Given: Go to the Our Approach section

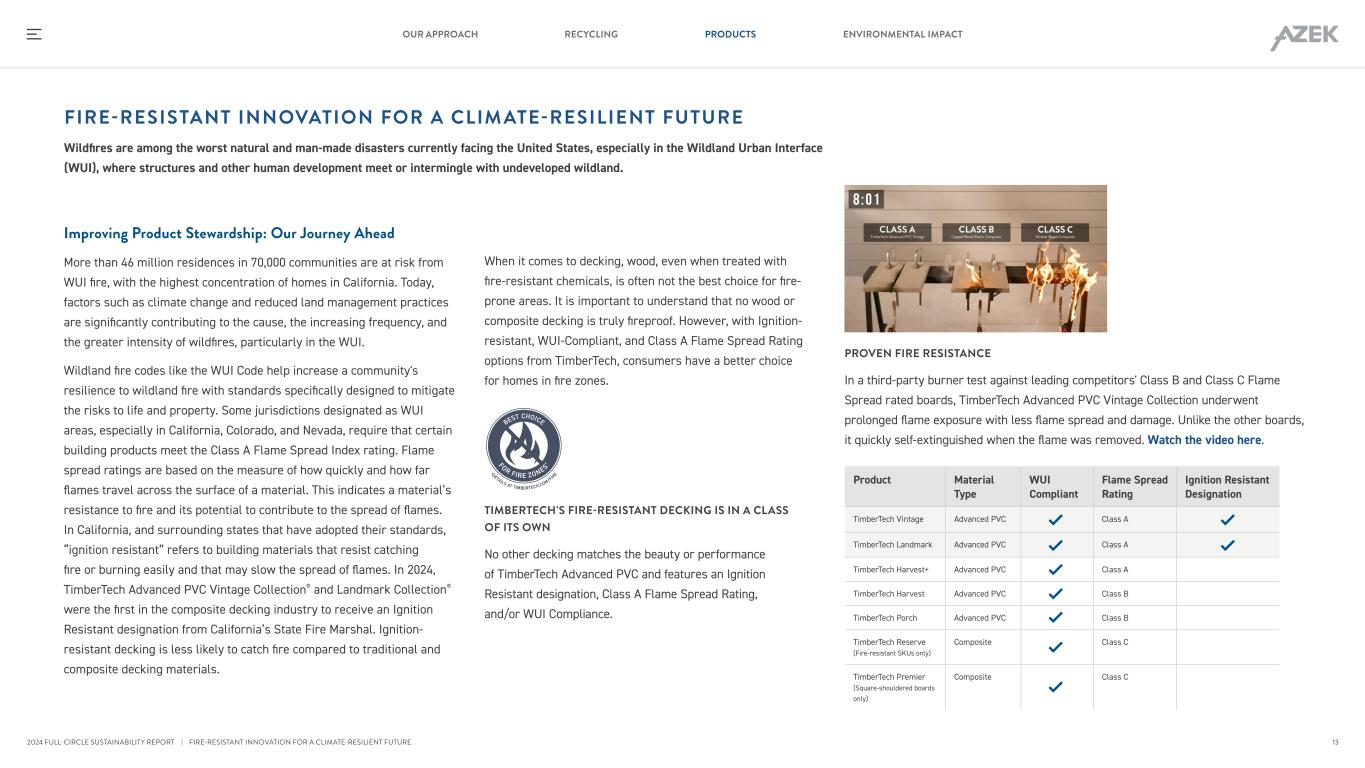Looking at the screenshot, I should click(x=440, y=34).
